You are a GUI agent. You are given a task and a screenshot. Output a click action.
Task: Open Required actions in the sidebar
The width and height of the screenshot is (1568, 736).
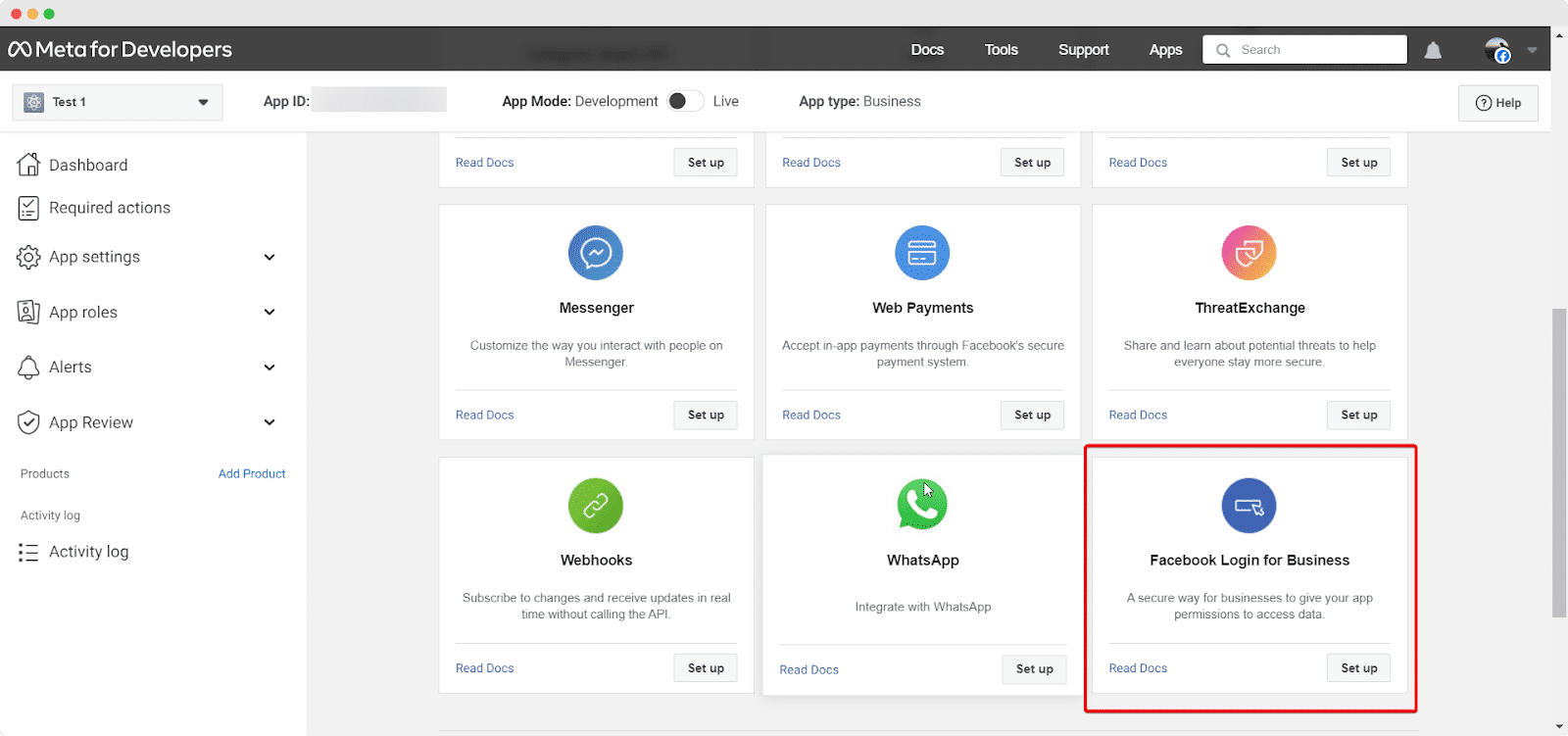[x=110, y=208]
